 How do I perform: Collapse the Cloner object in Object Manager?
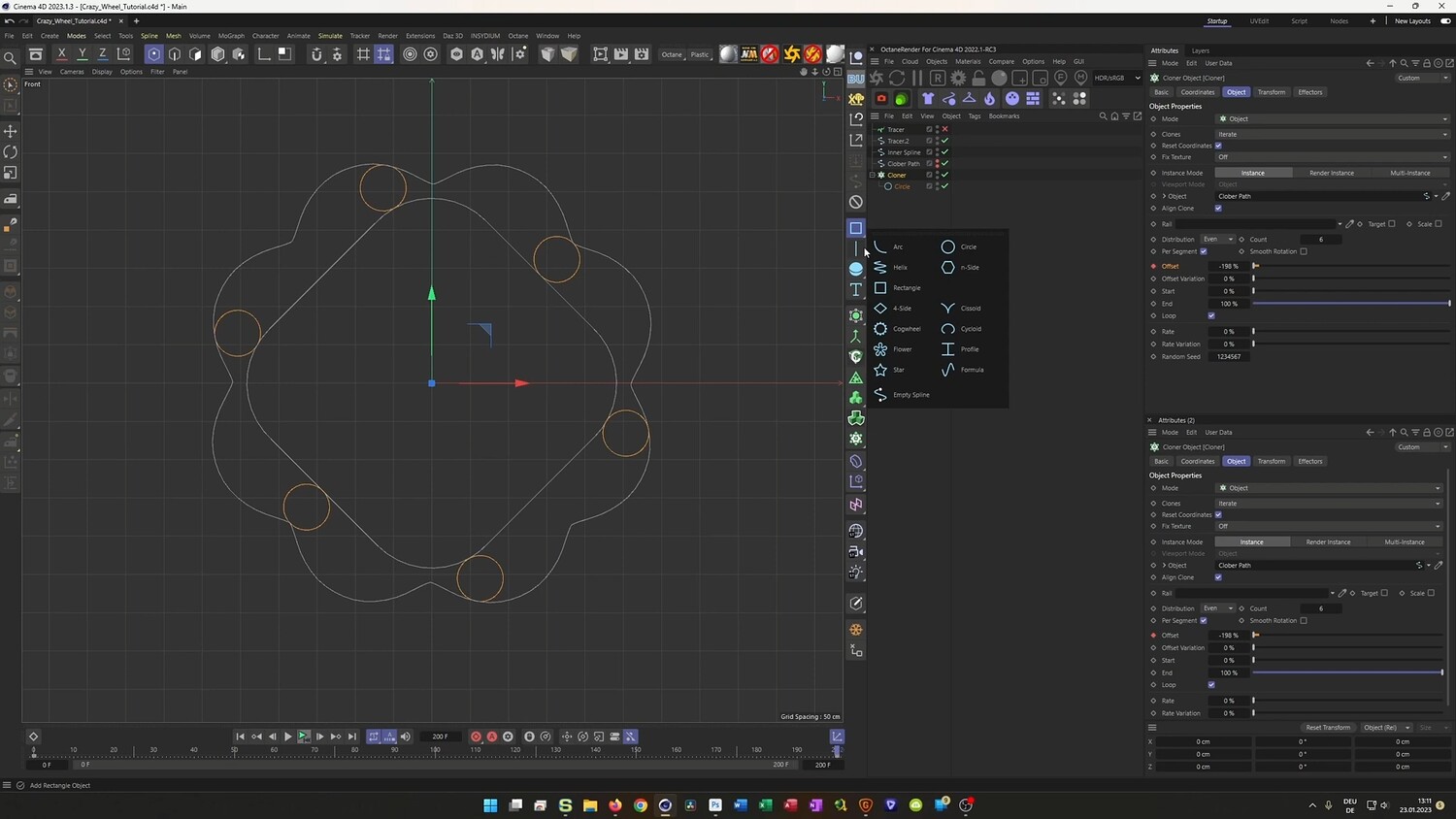coord(872,175)
